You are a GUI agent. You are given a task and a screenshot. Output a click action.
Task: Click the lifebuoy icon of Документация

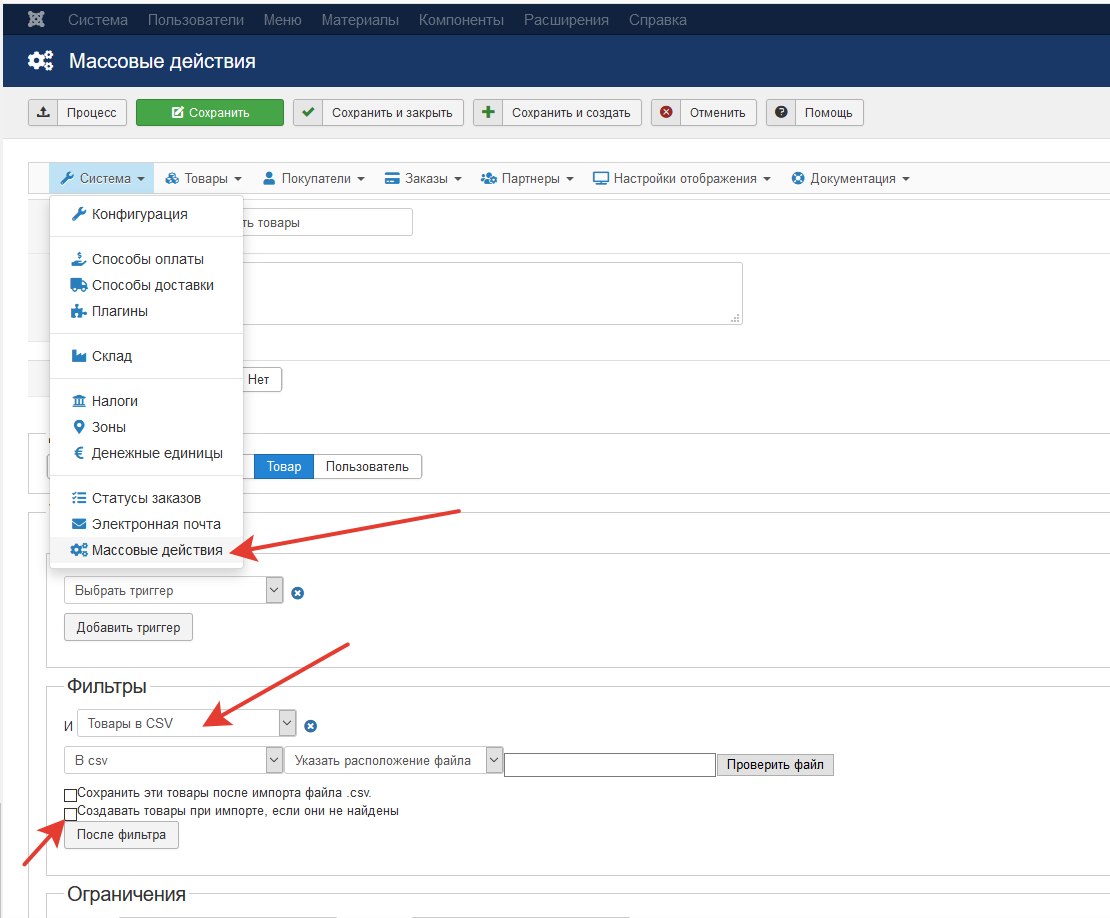pyautogui.click(x=798, y=178)
